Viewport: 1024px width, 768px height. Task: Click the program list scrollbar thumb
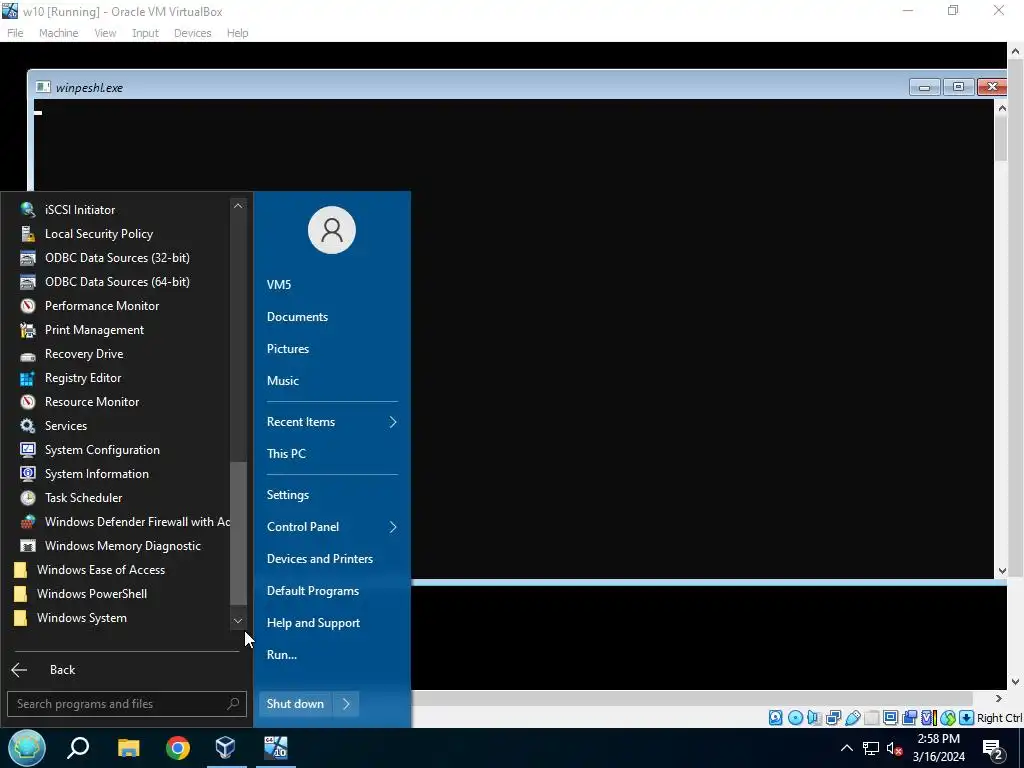(238, 533)
